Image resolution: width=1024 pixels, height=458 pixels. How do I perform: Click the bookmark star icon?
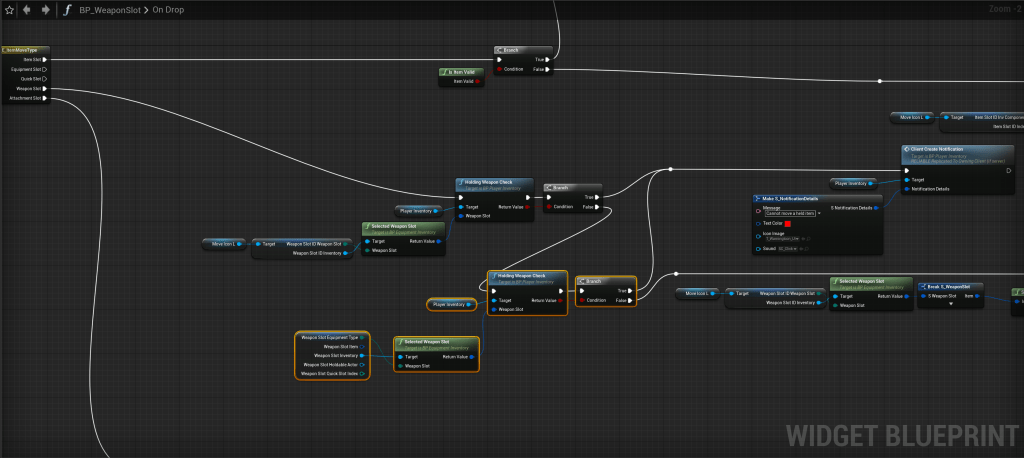tap(8, 9)
